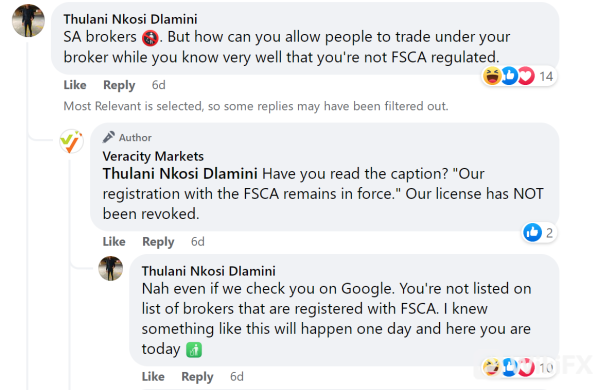Click the Veracity Markets logo avatar

pos(71,141)
